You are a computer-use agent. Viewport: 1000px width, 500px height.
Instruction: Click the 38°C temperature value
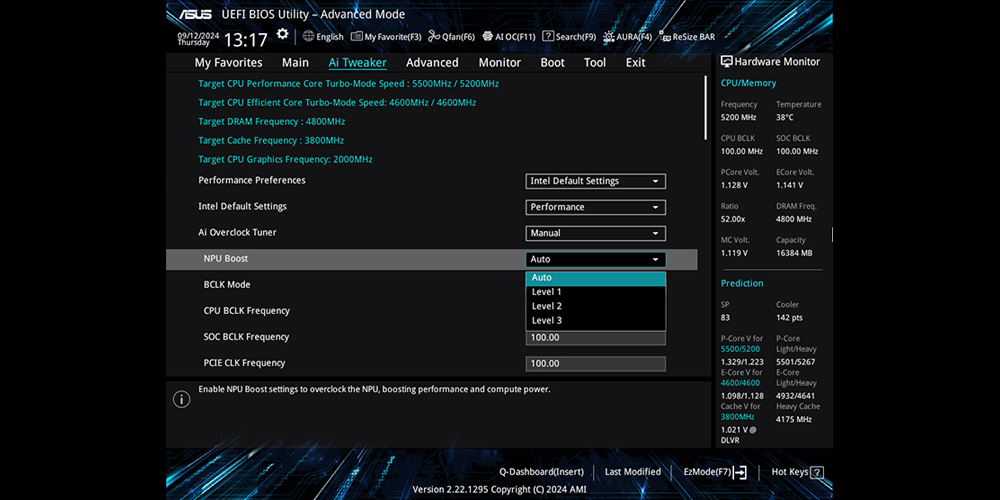(x=785, y=117)
